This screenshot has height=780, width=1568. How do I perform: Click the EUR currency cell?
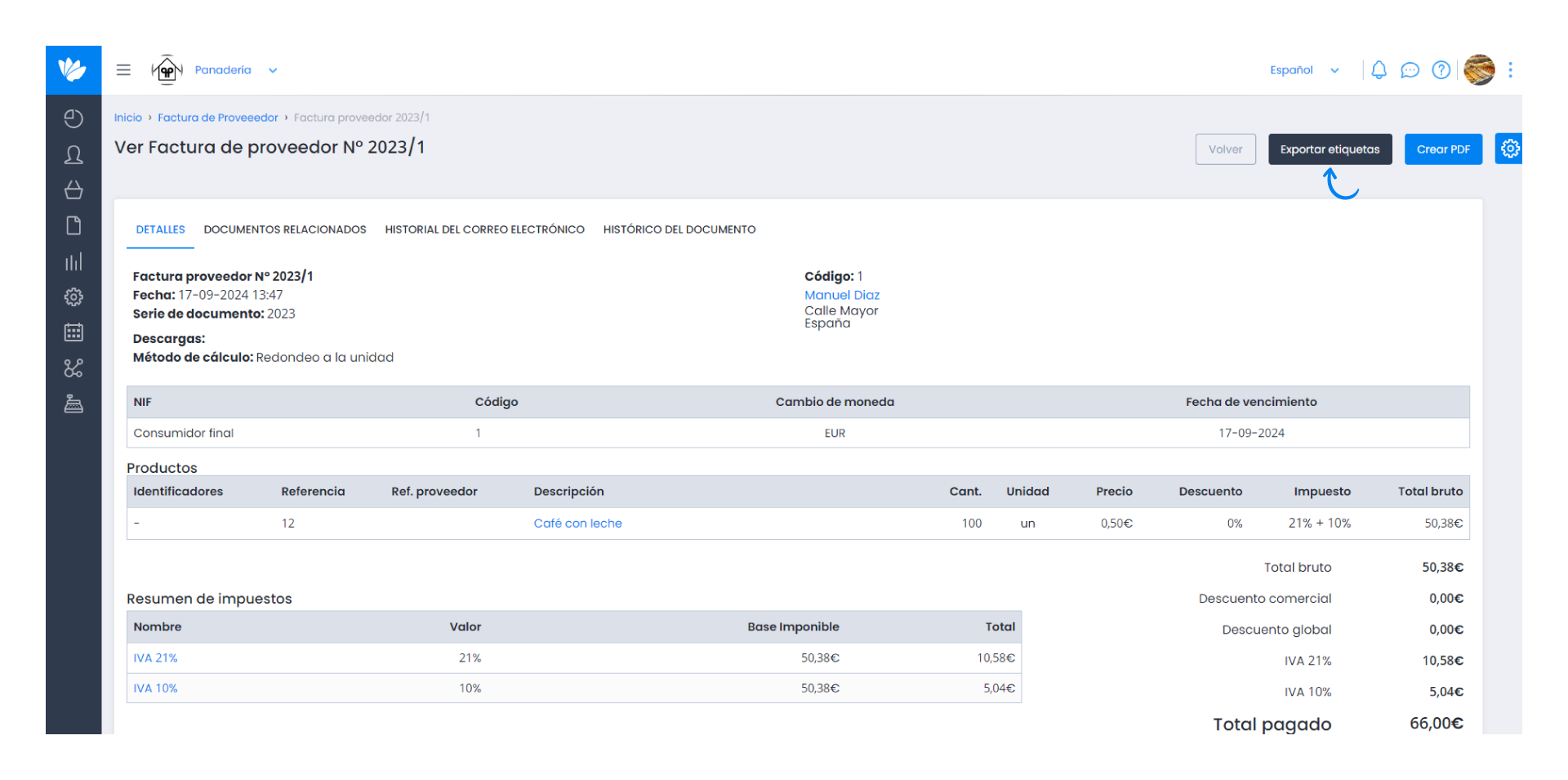[x=835, y=433]
